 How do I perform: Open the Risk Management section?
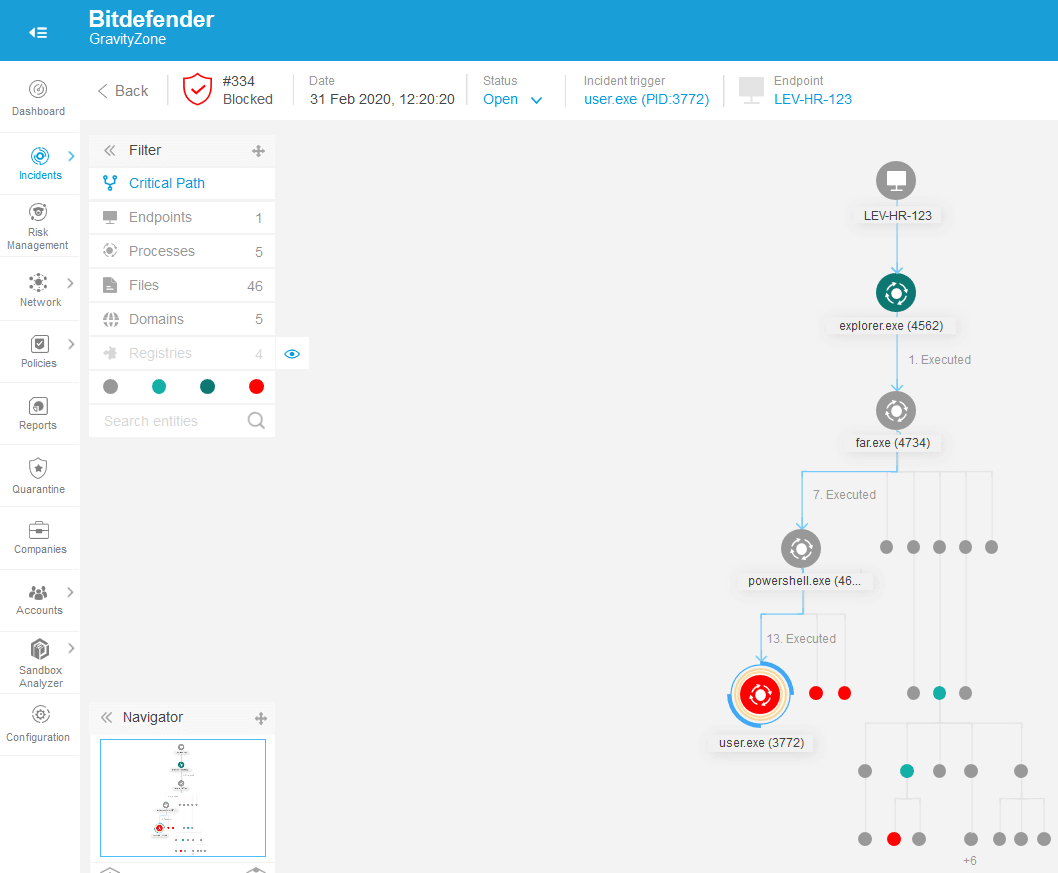click(38, 226)
